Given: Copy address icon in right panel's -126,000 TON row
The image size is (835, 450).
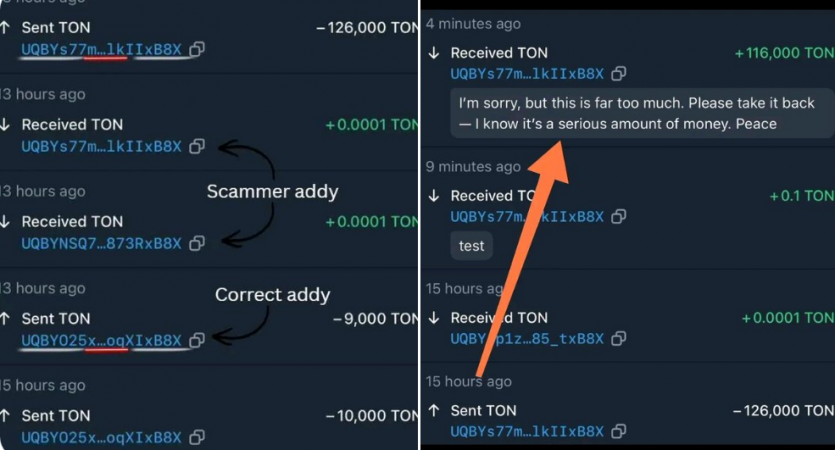Looking at the screenshot, I should tap(618, 431).
